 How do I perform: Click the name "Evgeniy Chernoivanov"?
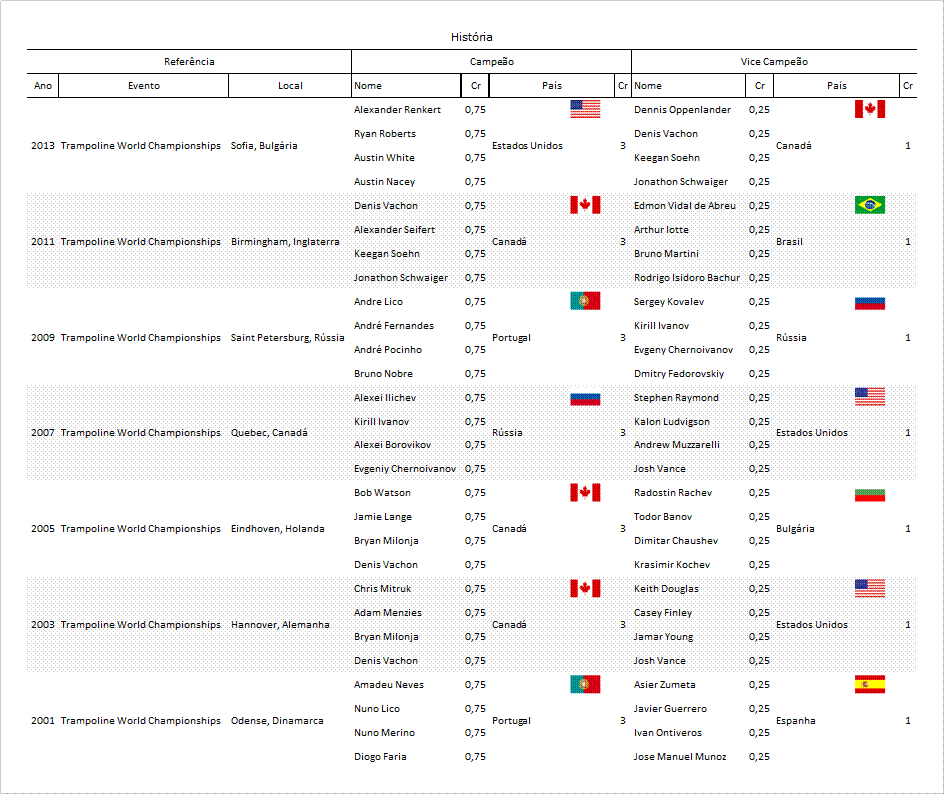[405, 469]
